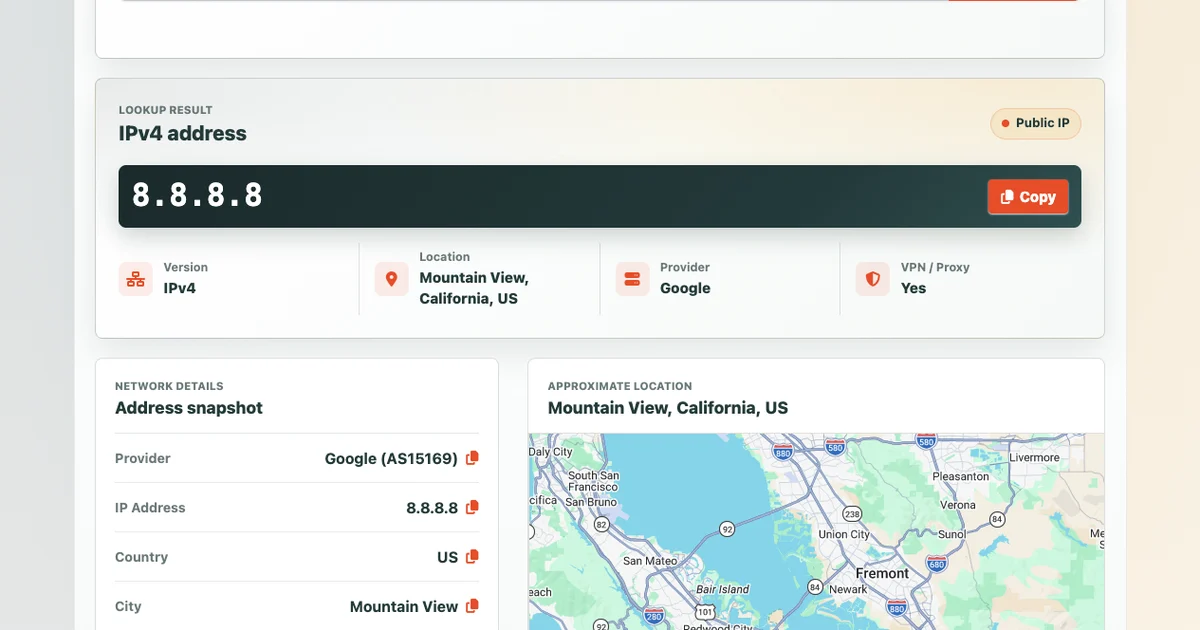Click the NETWORK DETAILS label
The image size is (1200, 630).
tap(169, 386)
